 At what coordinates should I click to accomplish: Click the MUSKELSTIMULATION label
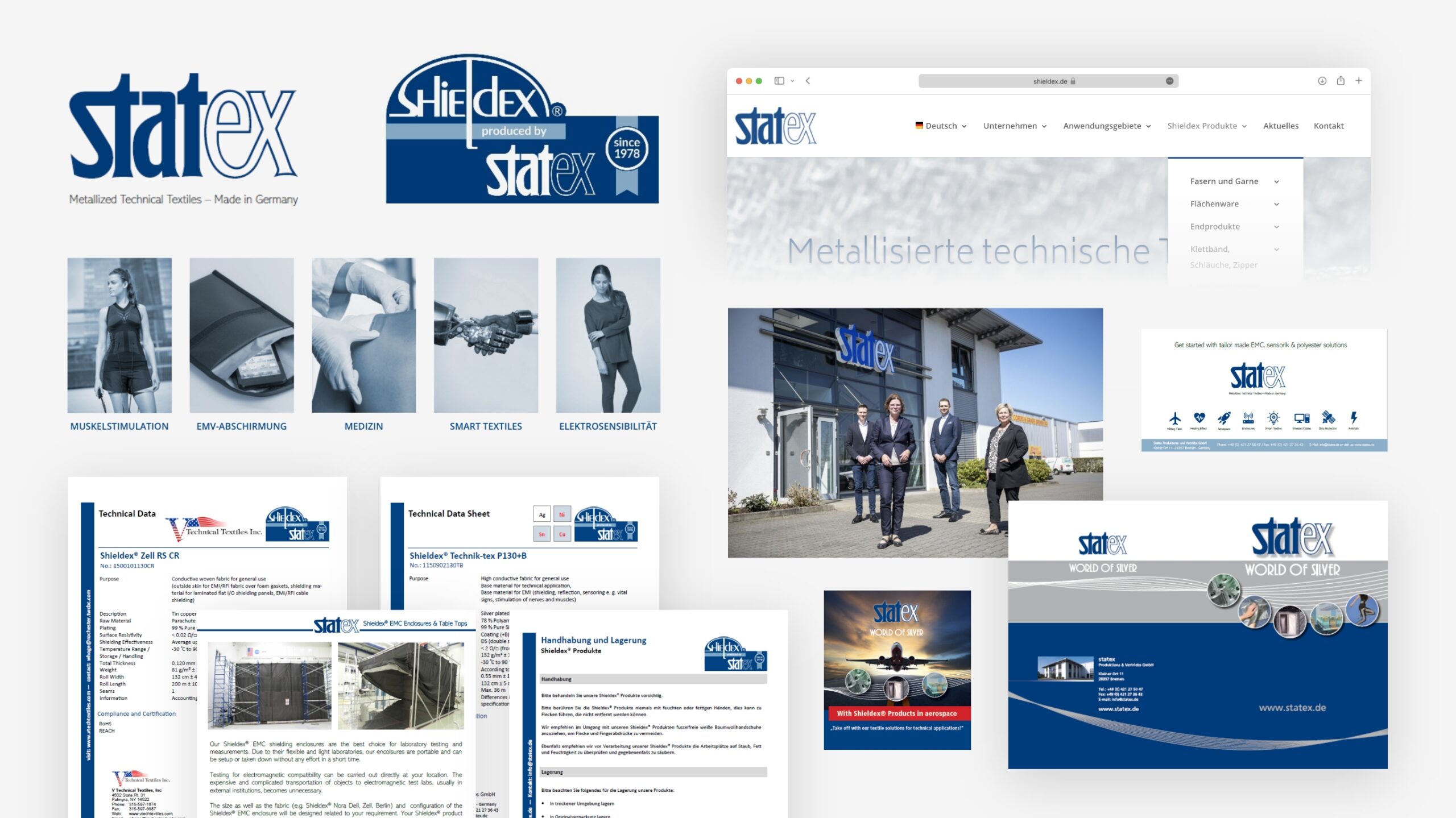pos(119,426)
